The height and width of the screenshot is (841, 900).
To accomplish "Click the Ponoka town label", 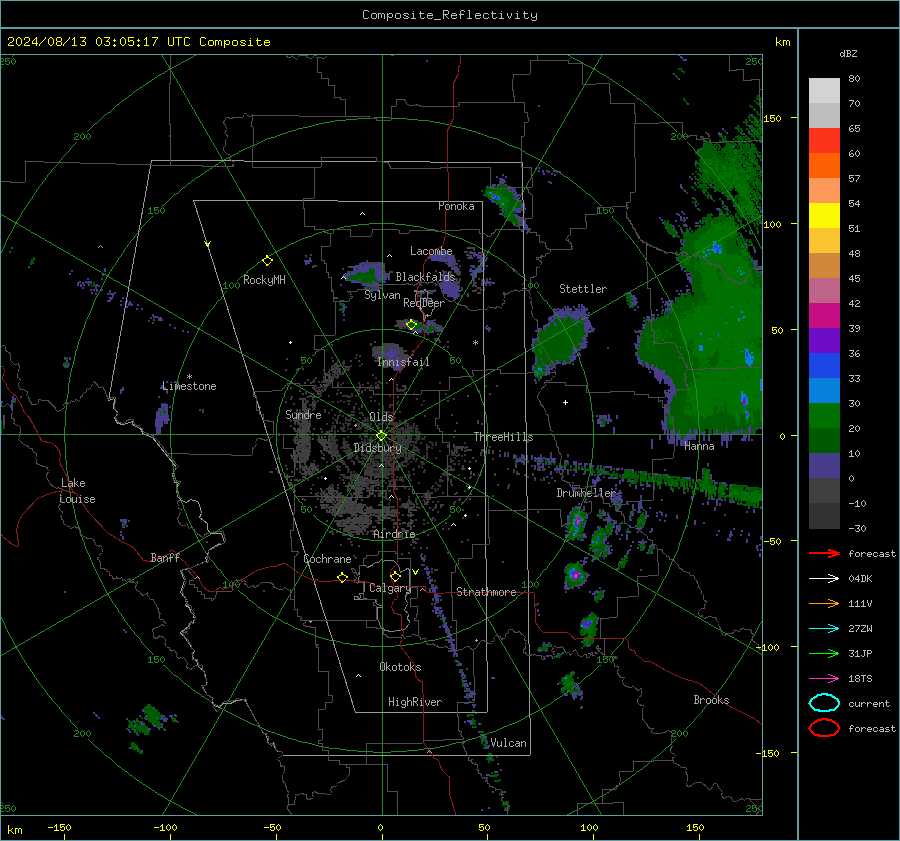I will coord(456,206).
